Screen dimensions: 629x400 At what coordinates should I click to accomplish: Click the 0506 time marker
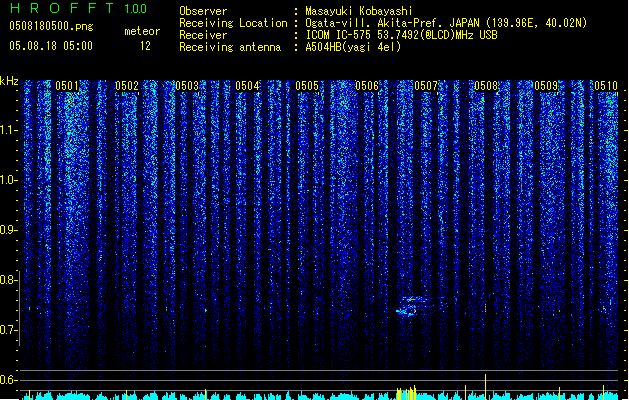click(x=367, y=86)
